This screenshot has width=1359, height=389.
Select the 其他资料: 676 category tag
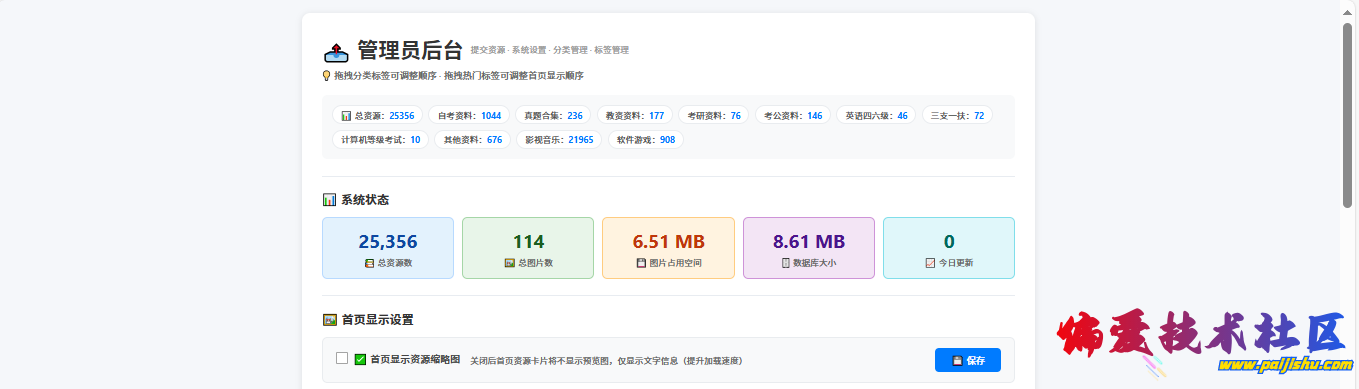473,140
